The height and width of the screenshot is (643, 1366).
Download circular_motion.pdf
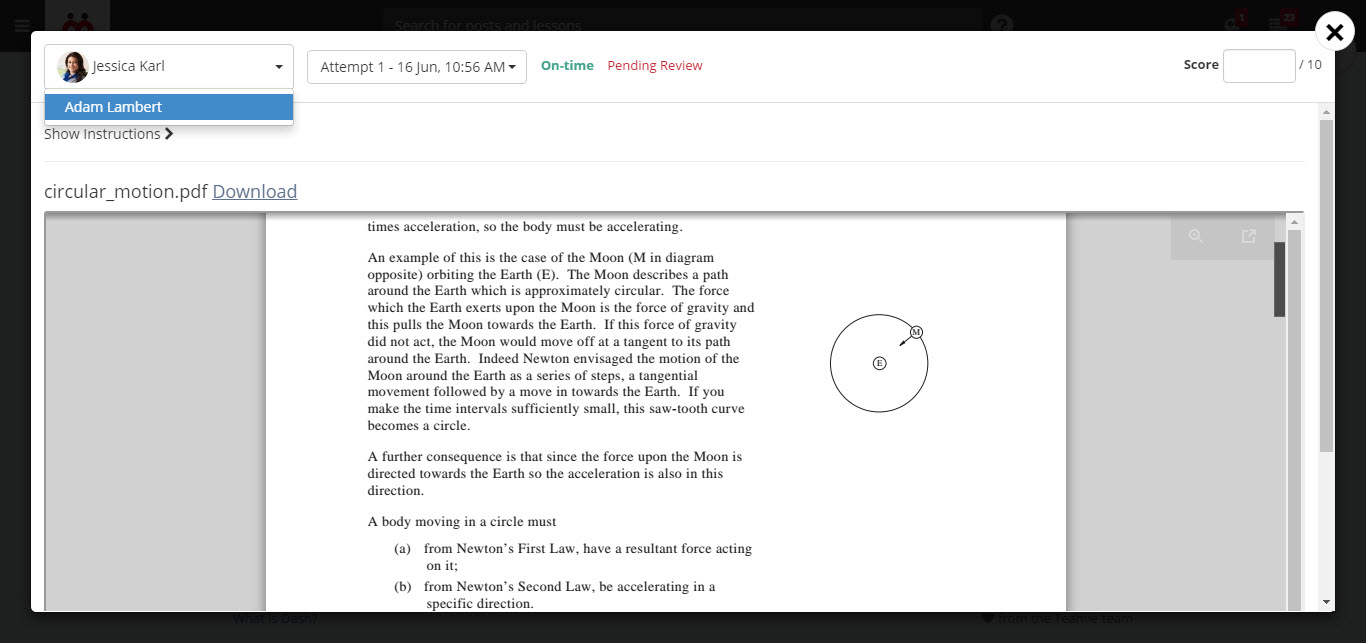tap(255, 191)
